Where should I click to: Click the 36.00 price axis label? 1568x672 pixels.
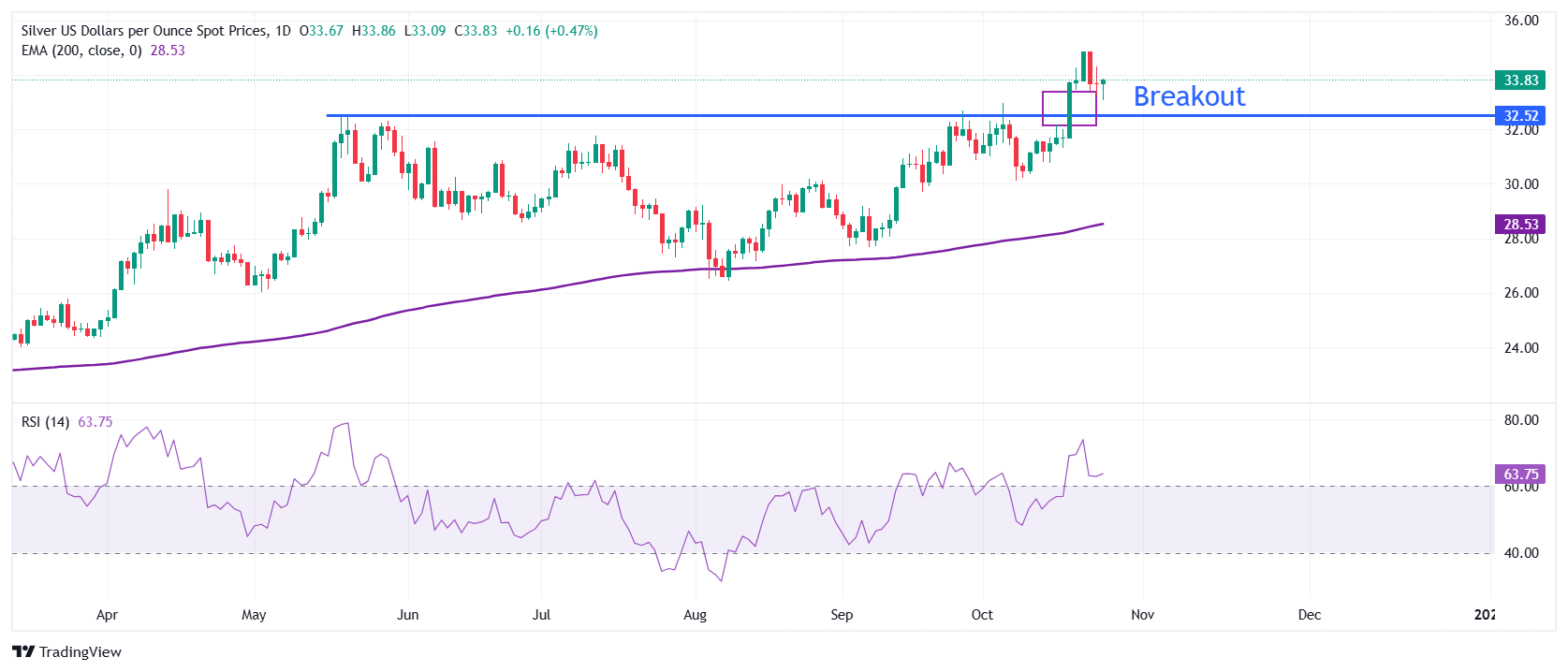(1521, 21)
